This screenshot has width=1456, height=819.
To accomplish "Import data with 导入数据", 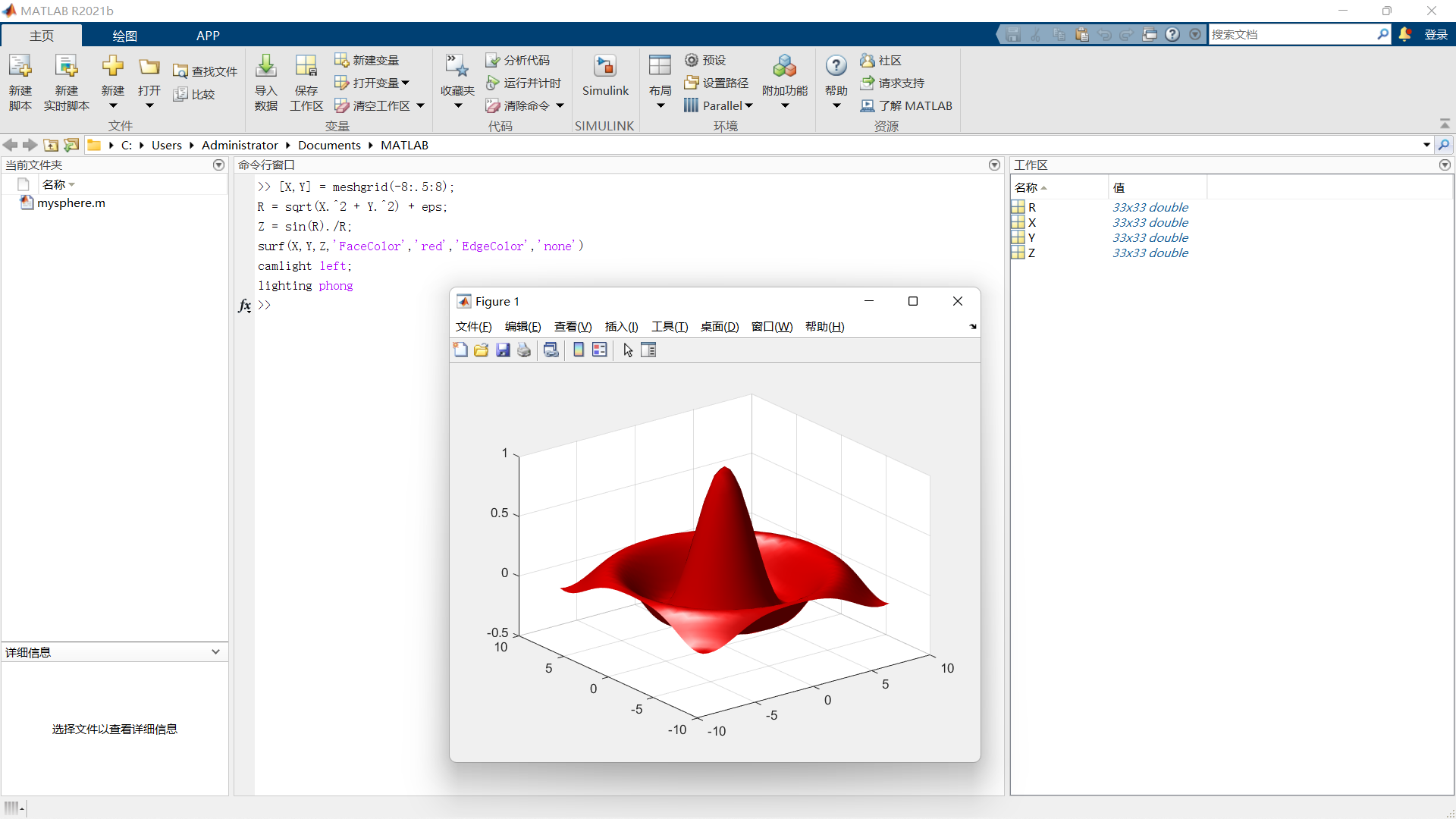I will point(265,82).
